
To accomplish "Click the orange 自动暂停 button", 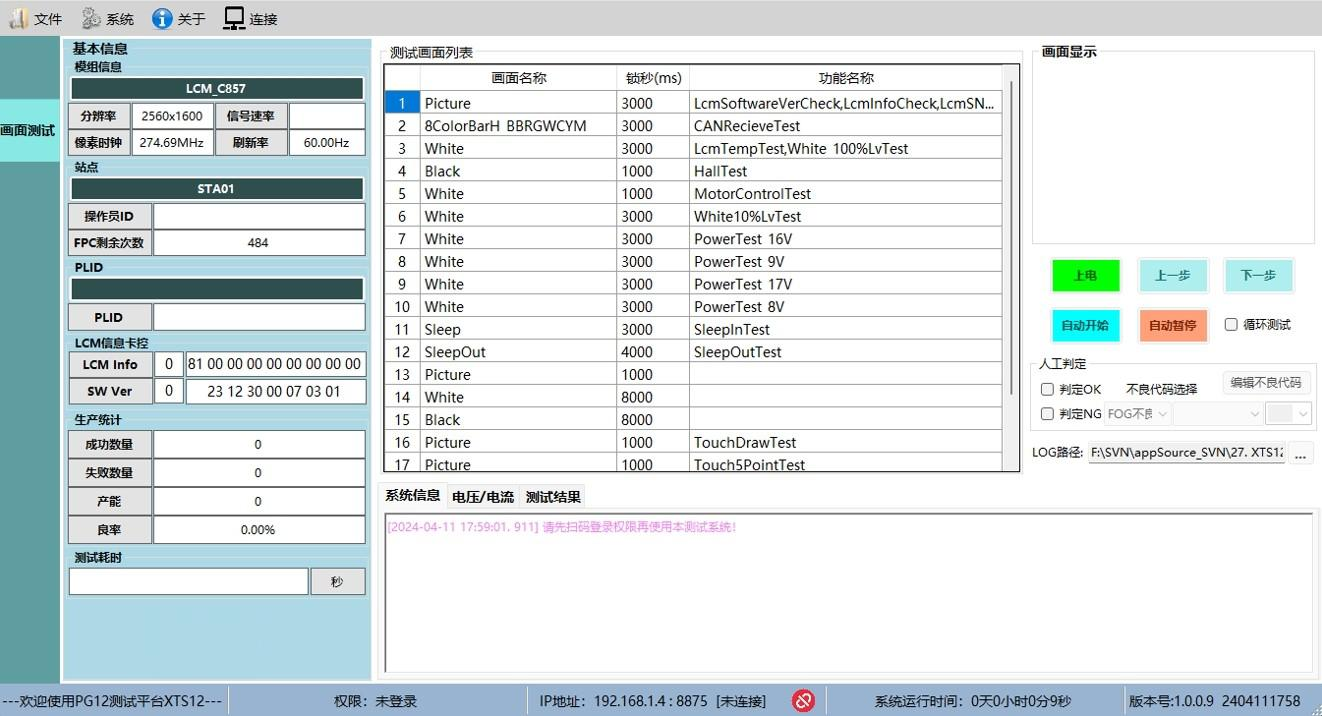I will (1172, 325).
